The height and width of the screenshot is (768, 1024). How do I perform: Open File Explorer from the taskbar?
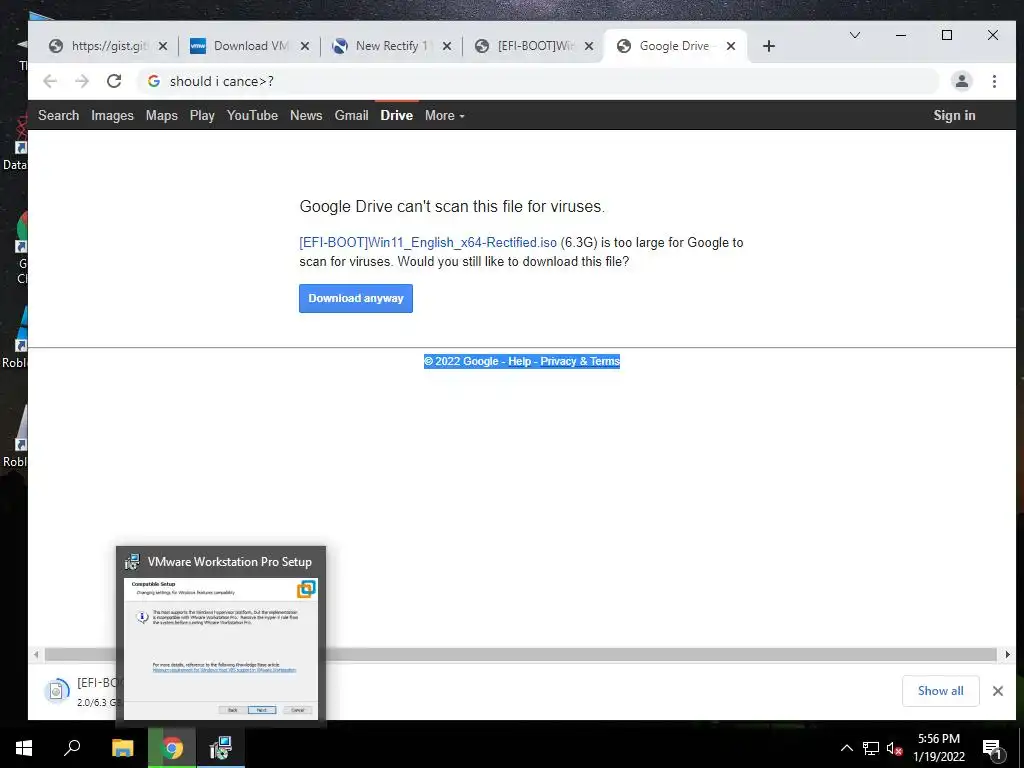click(x=122, y=748)
